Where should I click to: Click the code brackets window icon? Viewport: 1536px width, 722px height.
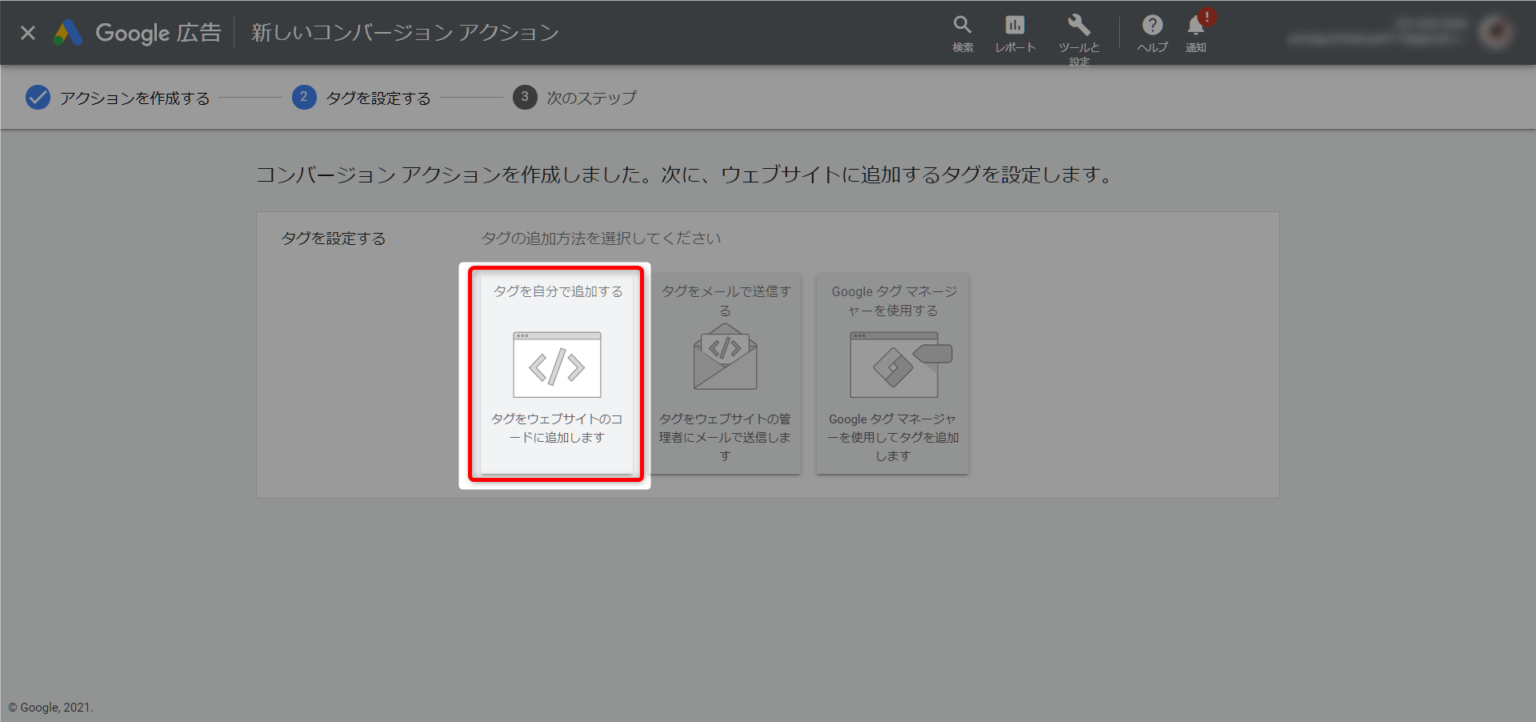[557, 365]
